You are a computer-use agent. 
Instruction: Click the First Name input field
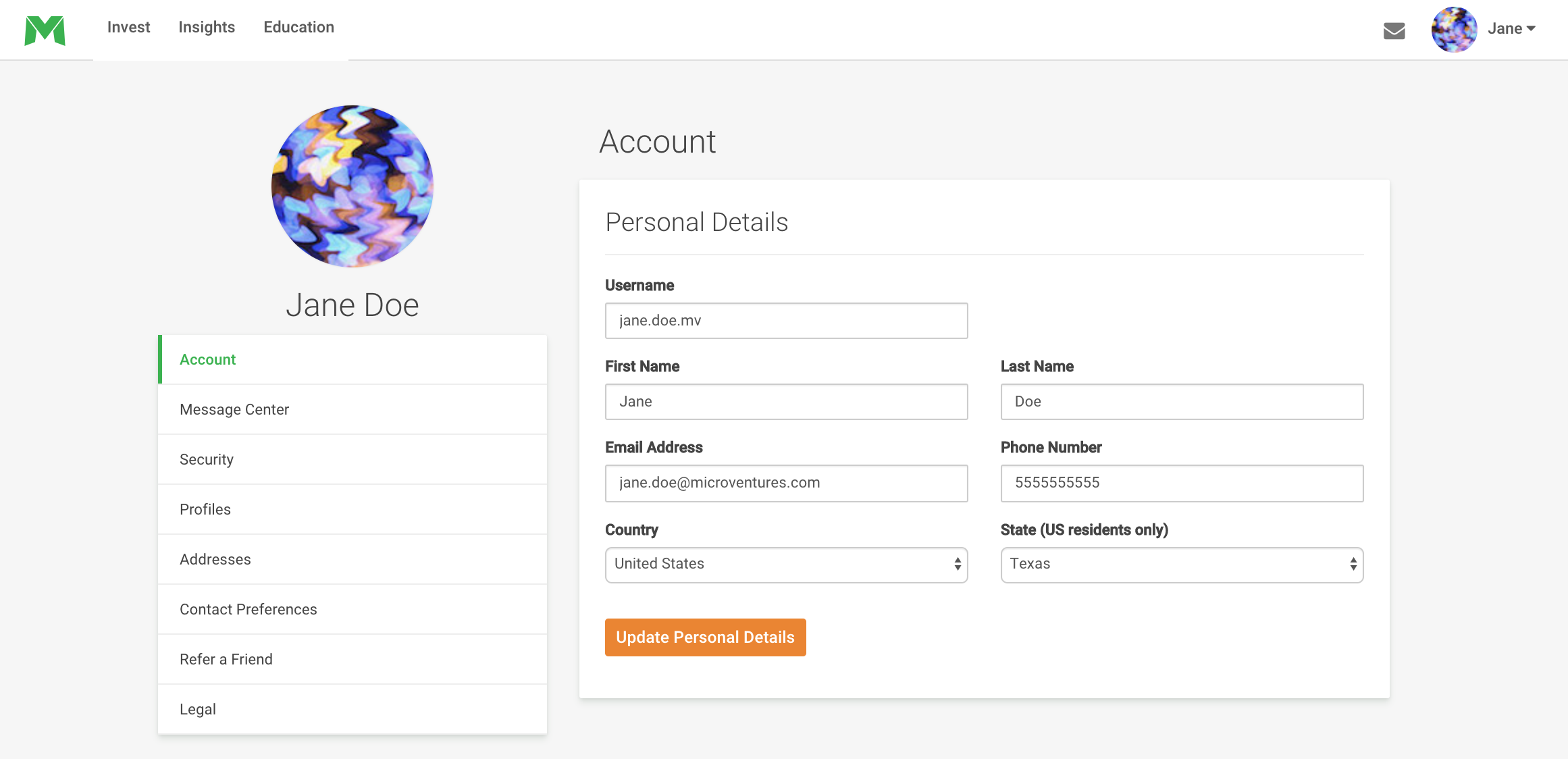(x=786, y=402)
